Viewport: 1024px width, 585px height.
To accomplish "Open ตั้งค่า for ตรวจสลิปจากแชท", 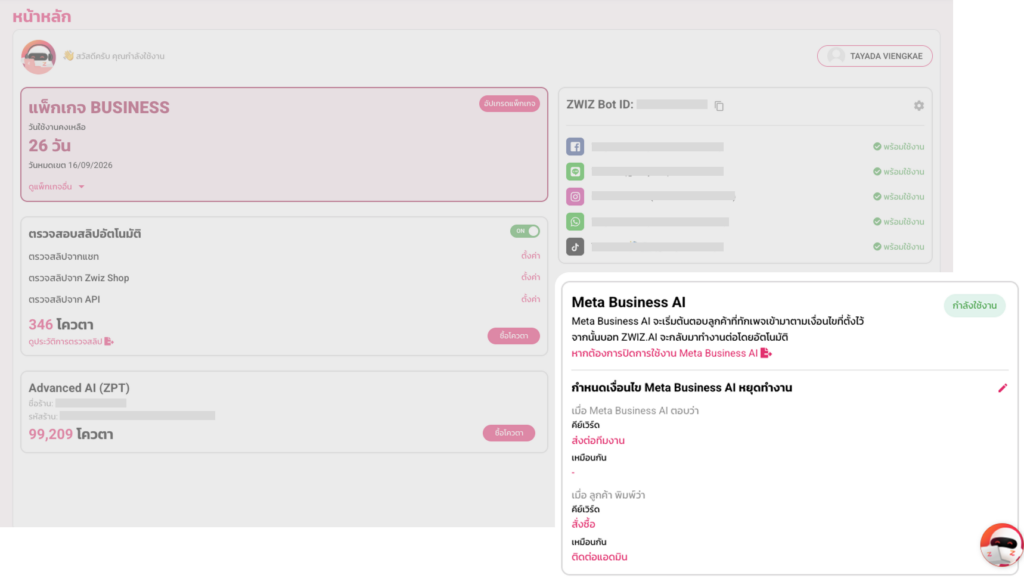I will [530, 256].
